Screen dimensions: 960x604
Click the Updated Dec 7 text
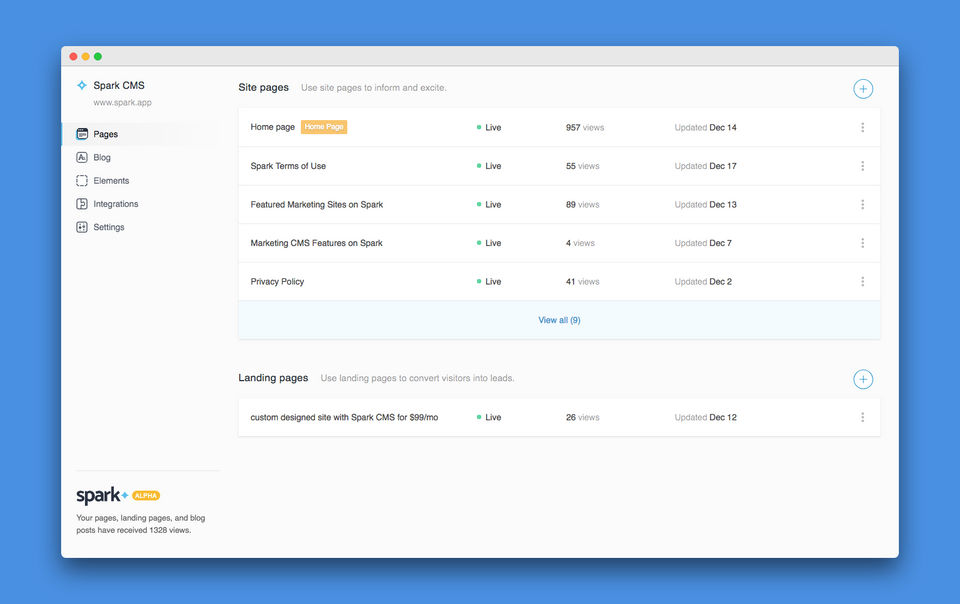703,243
